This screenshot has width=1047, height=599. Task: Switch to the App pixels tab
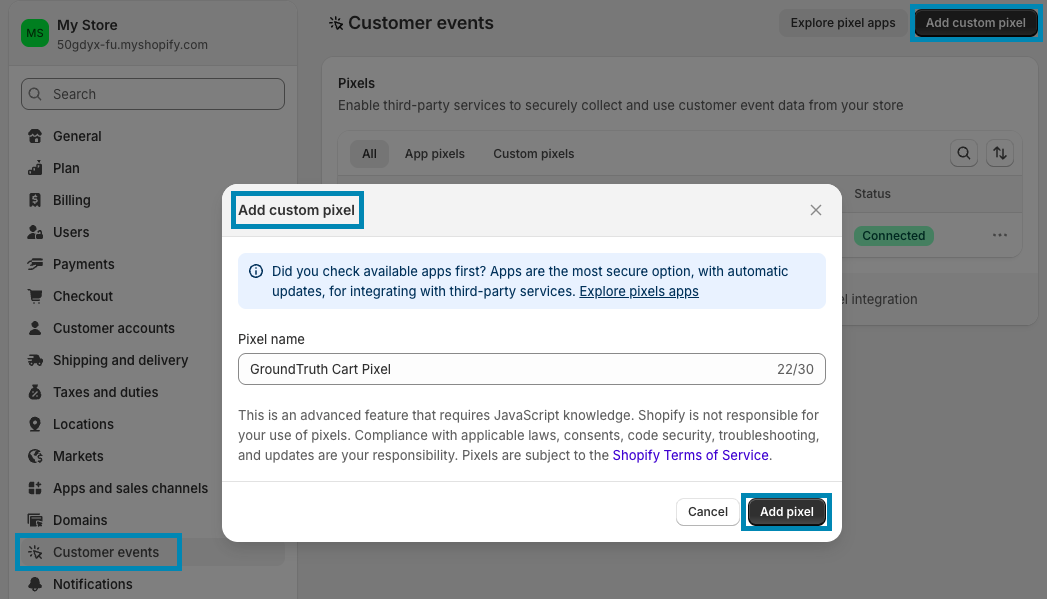[435, 154]
